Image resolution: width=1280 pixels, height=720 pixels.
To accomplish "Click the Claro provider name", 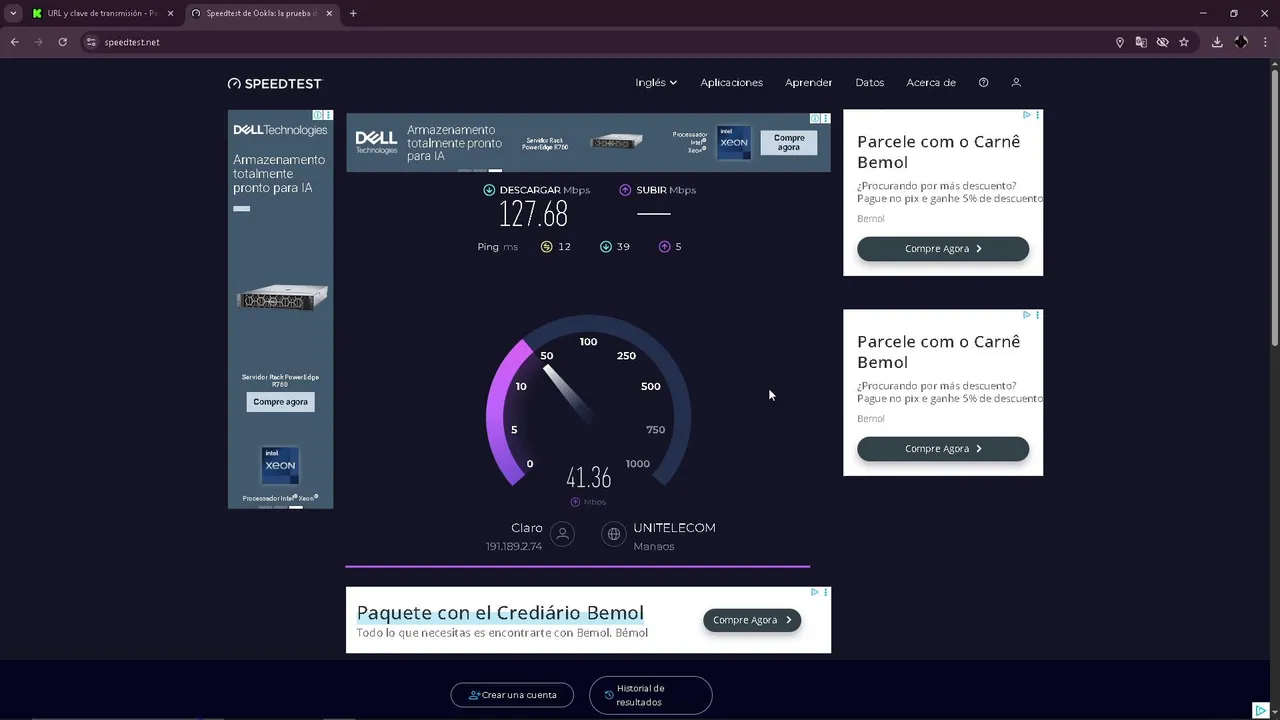I will (527, 528).
